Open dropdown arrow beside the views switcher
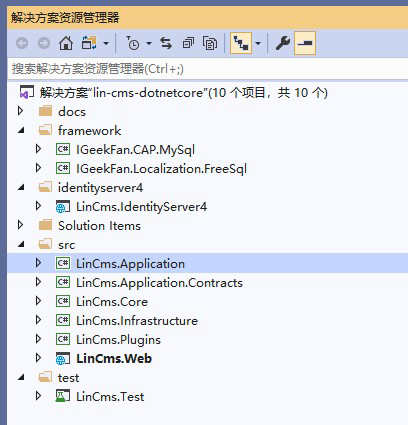 [x=106, y=43]
